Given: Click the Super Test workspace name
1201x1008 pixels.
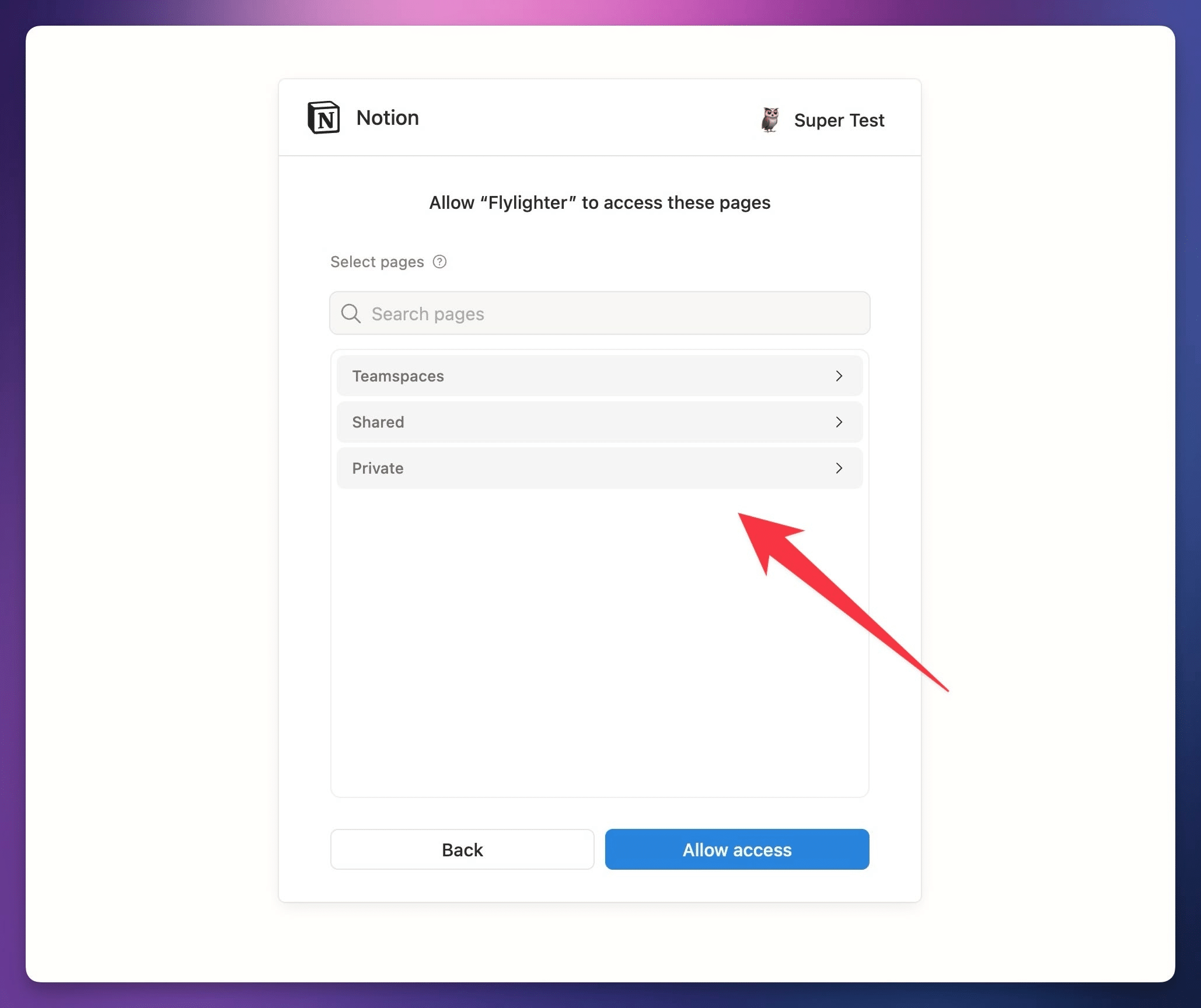Looking at the screenshot, I should point(839,120).
